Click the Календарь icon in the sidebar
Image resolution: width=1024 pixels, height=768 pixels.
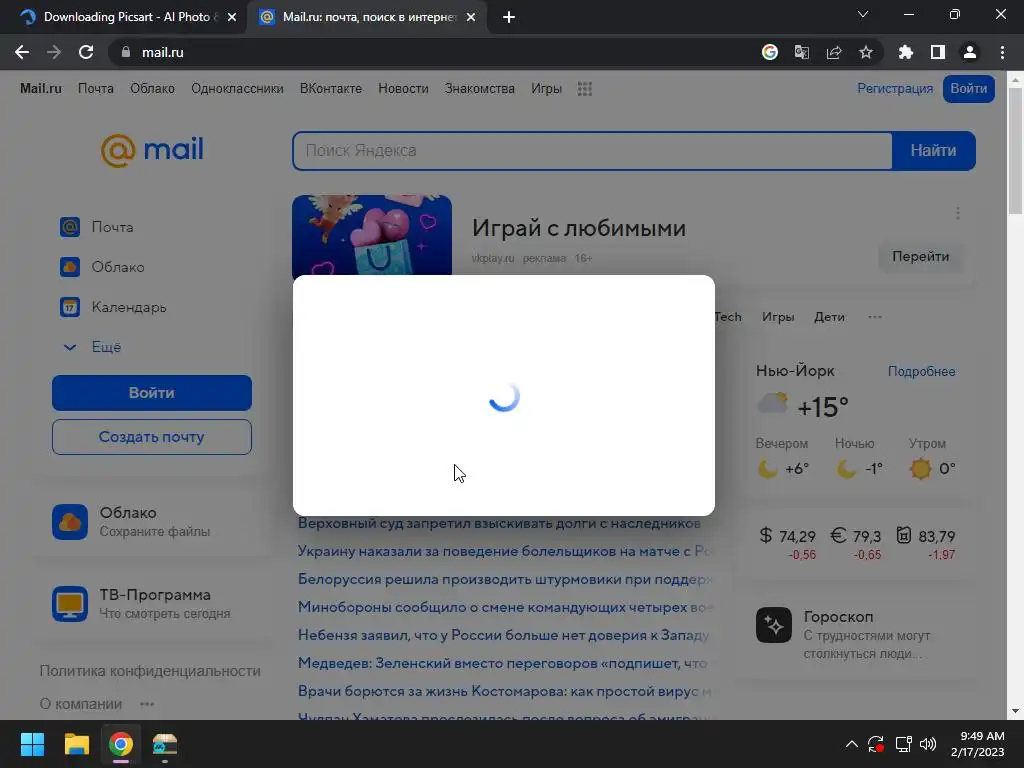coord(70,307)
